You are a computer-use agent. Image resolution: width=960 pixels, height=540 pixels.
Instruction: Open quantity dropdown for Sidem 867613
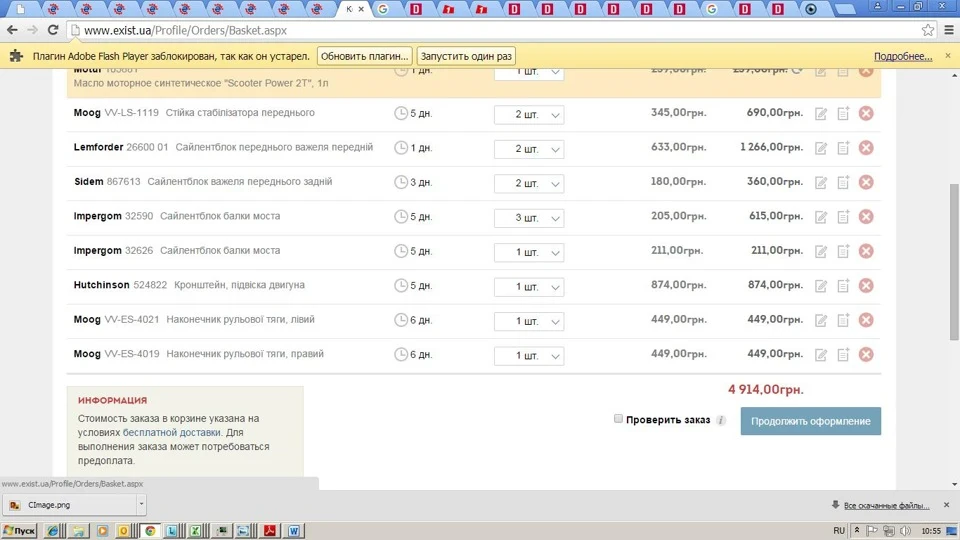click(x=529, y=183)
